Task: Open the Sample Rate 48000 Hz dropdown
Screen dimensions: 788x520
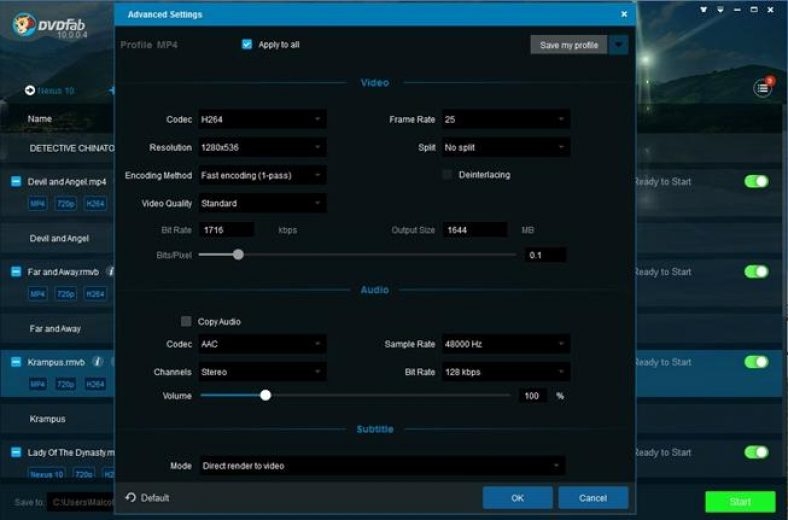Action: click(506, 344)
